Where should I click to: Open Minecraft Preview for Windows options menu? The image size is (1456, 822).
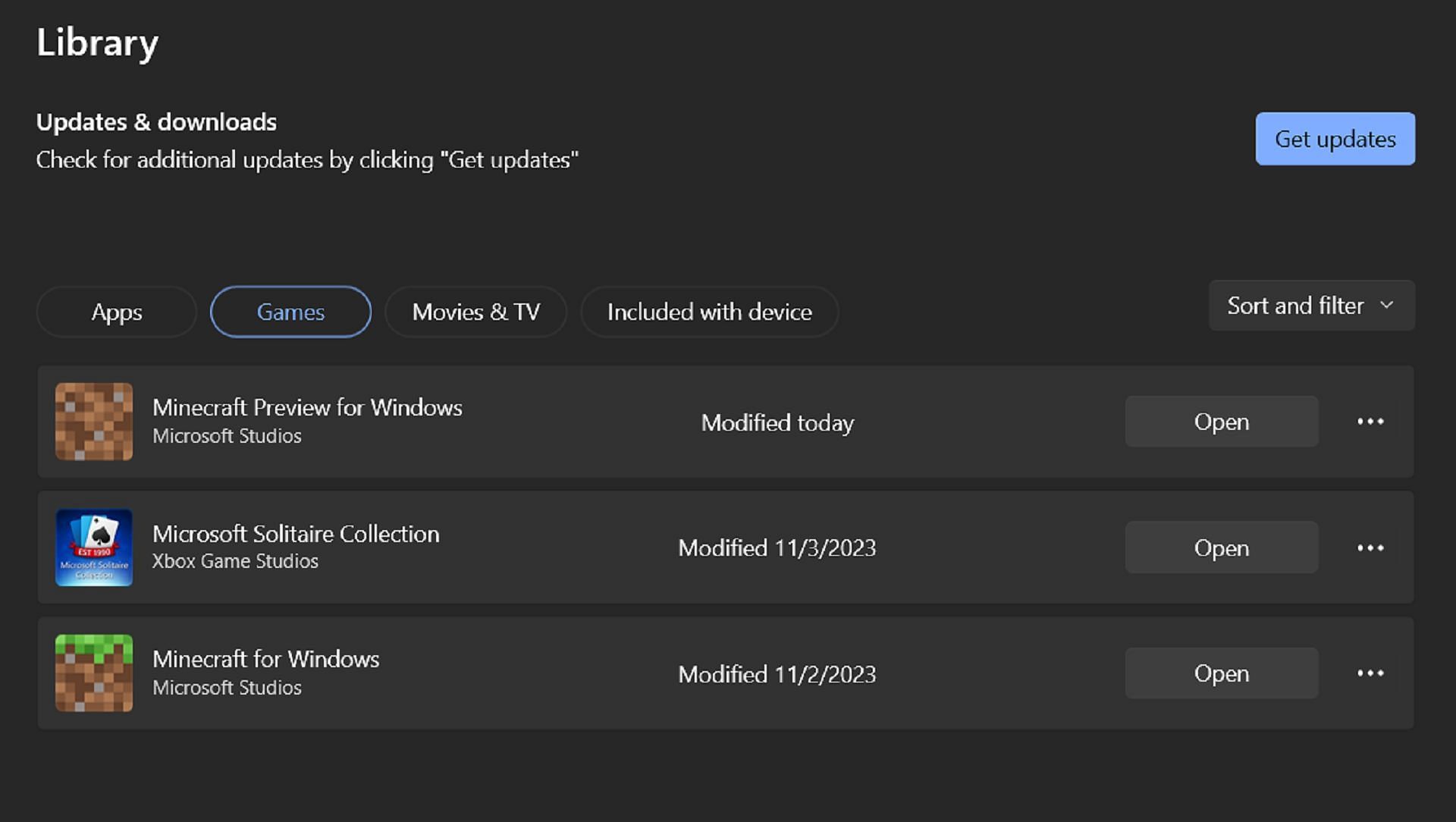click(1370, 421)
